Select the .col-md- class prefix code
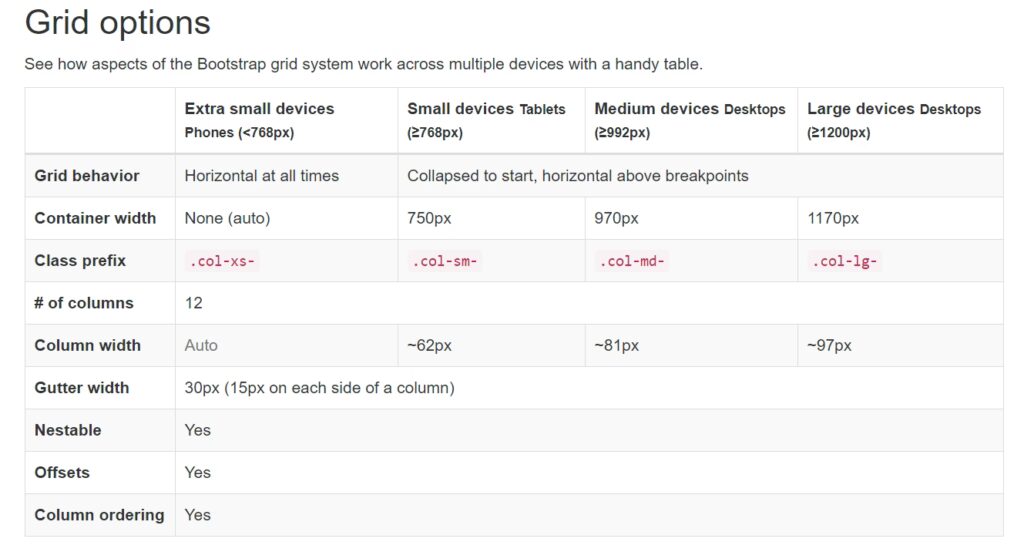The image size is (1024, 552). [x=632, y=262]
